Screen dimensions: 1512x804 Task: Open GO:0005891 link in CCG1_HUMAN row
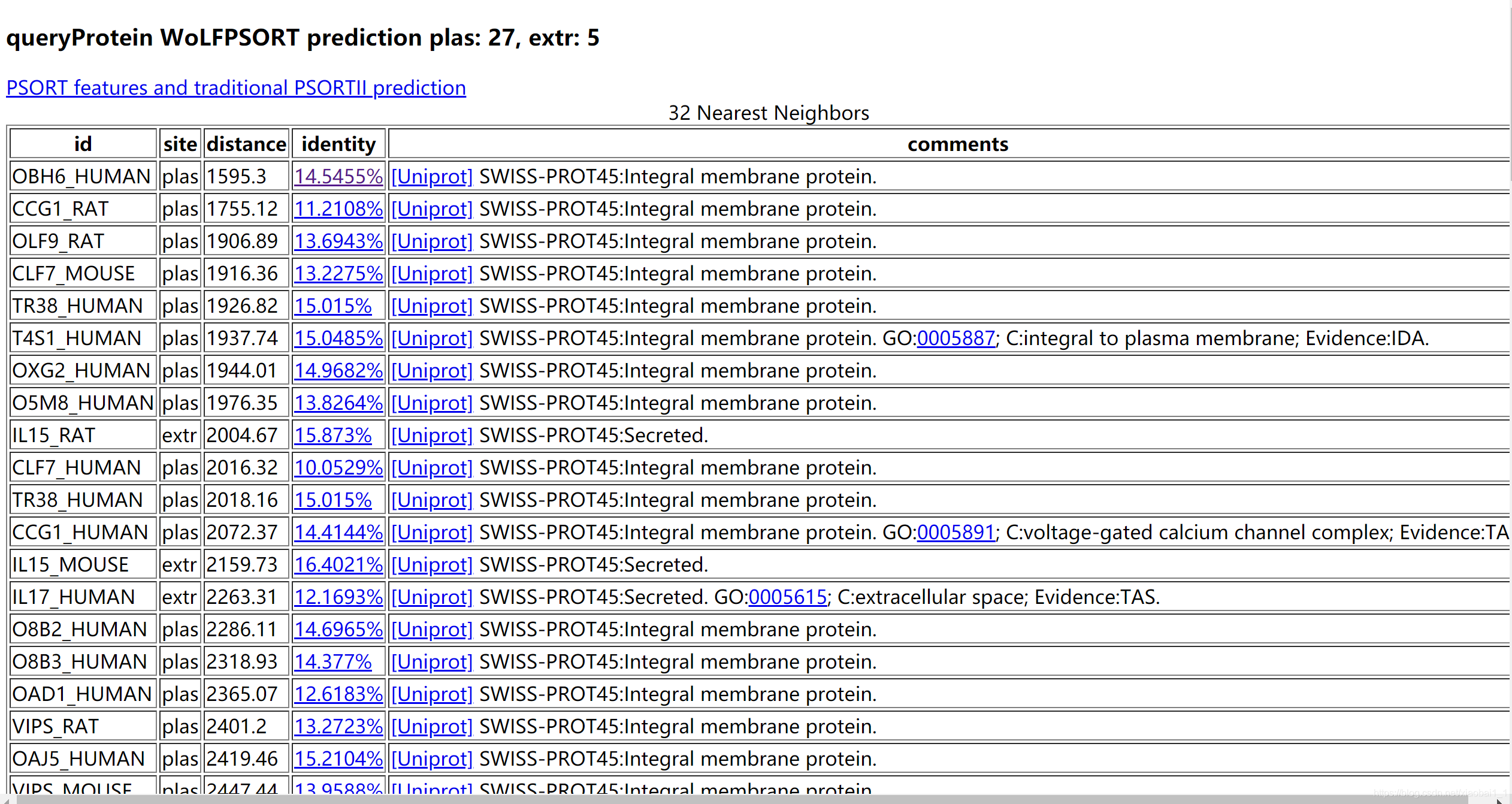click(955, 532)
